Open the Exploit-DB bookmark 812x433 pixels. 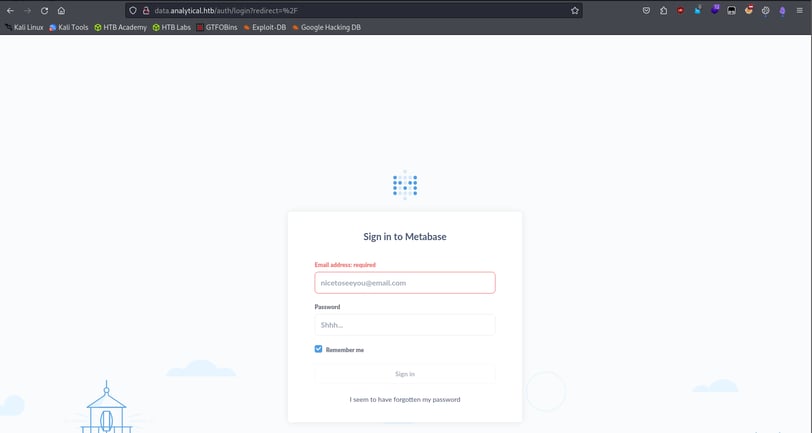[265, 27]
